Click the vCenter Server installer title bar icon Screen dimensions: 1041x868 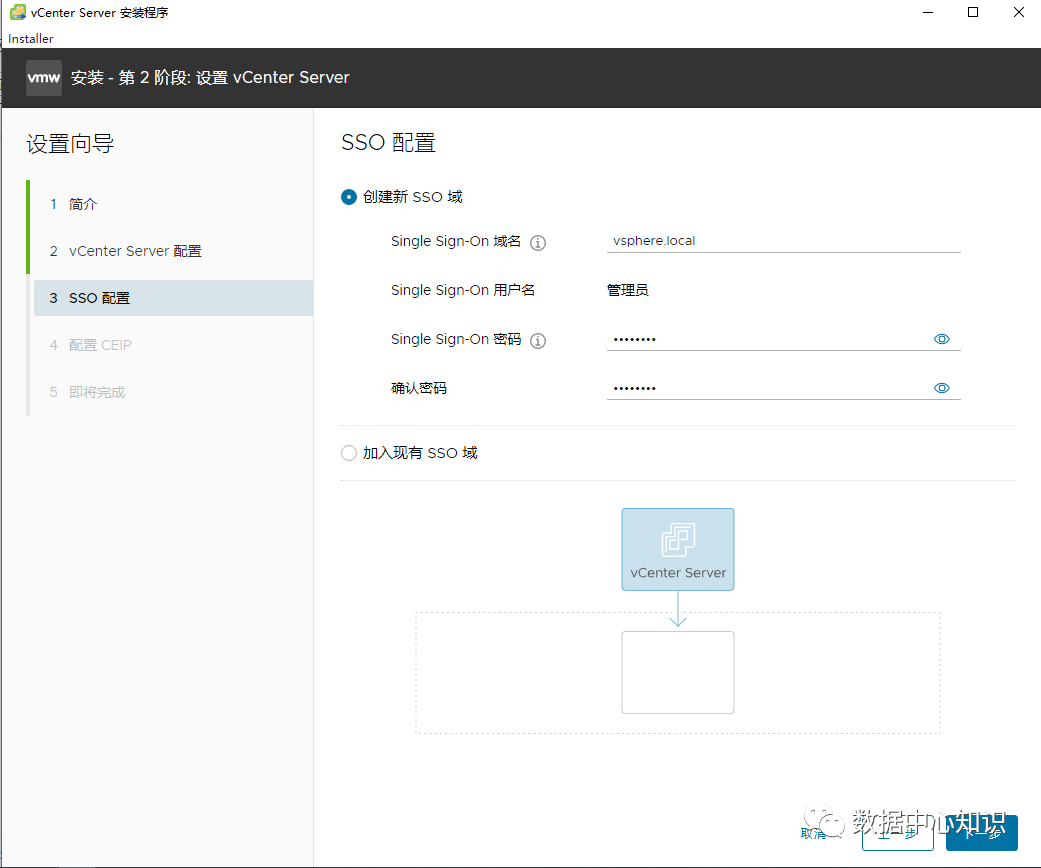click(x=18, y=12)
